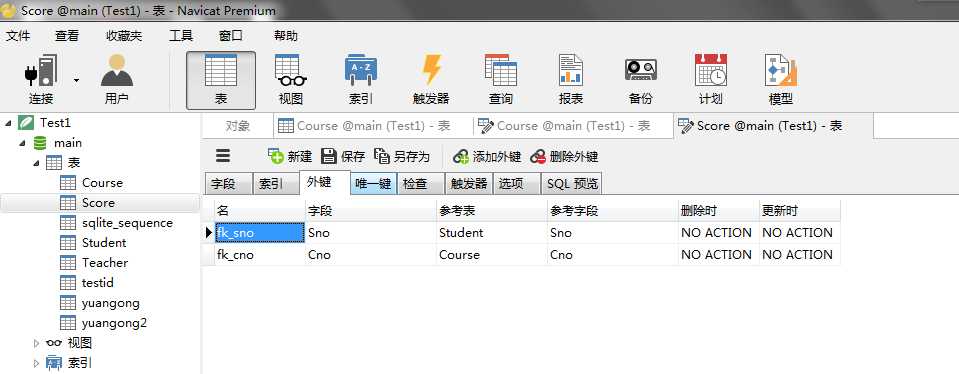This screenshot has width=959, height=374.
Task: Select yuangong2 table in tree
Action: (114, 323)
